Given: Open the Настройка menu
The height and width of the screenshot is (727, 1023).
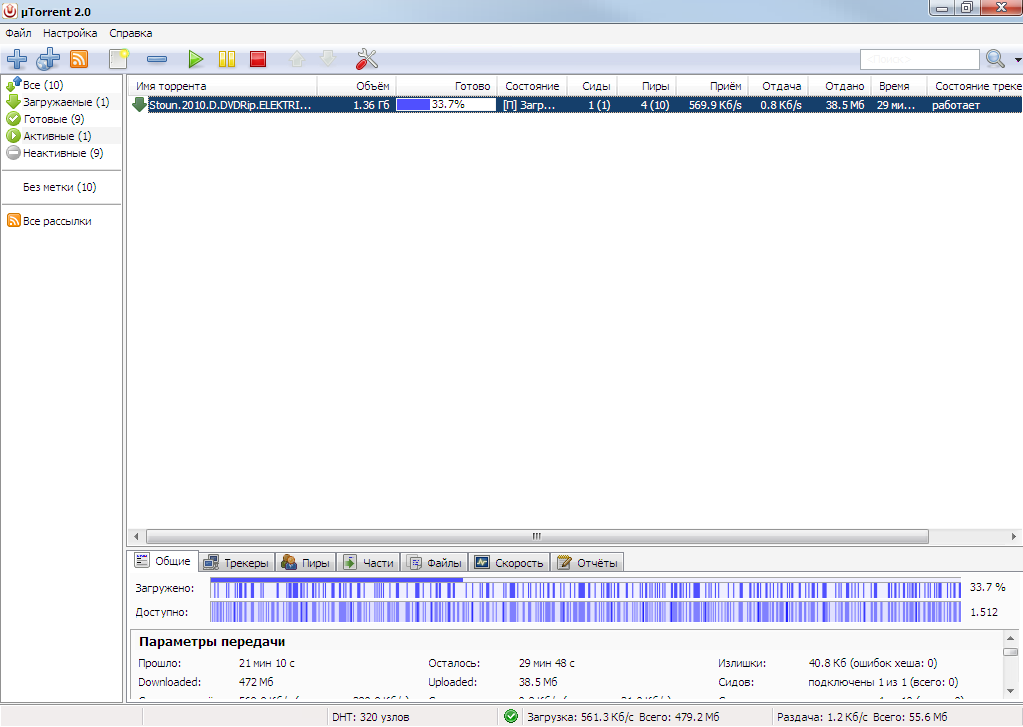Looking at the screenshot, I should tap(70, 33).
